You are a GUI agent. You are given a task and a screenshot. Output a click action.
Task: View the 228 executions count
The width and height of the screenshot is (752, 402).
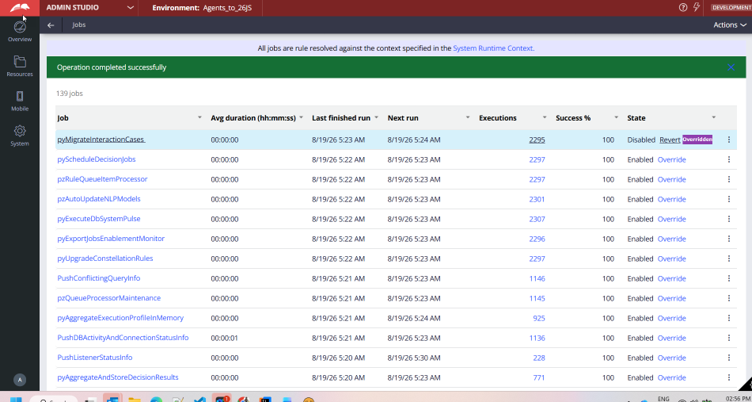(539, 358)
